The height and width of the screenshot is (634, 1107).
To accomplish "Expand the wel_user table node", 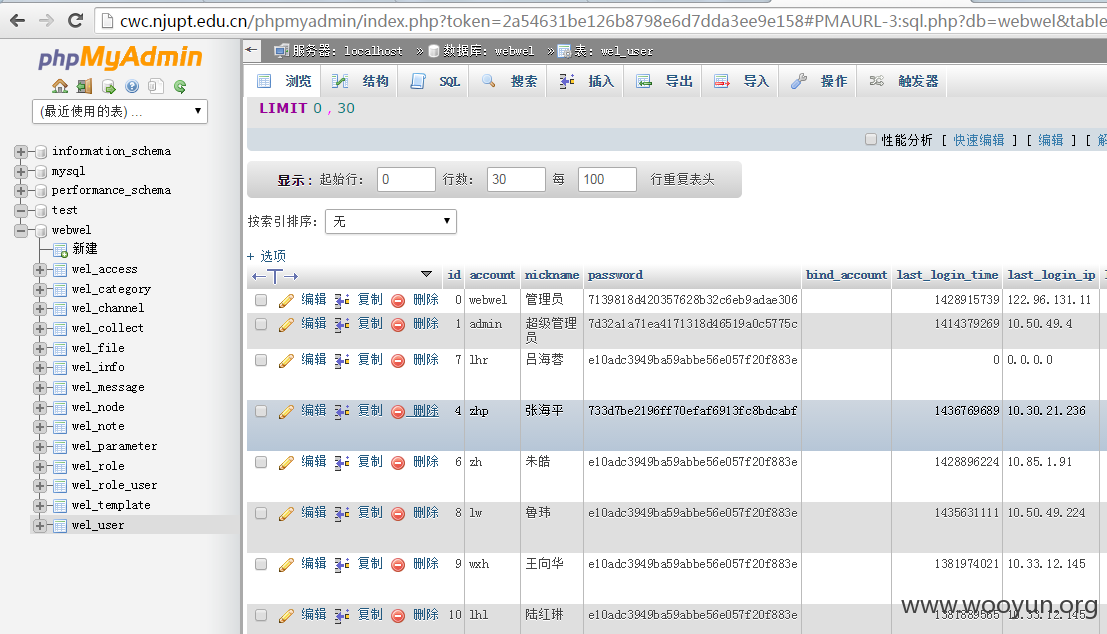I will (40, 525).
